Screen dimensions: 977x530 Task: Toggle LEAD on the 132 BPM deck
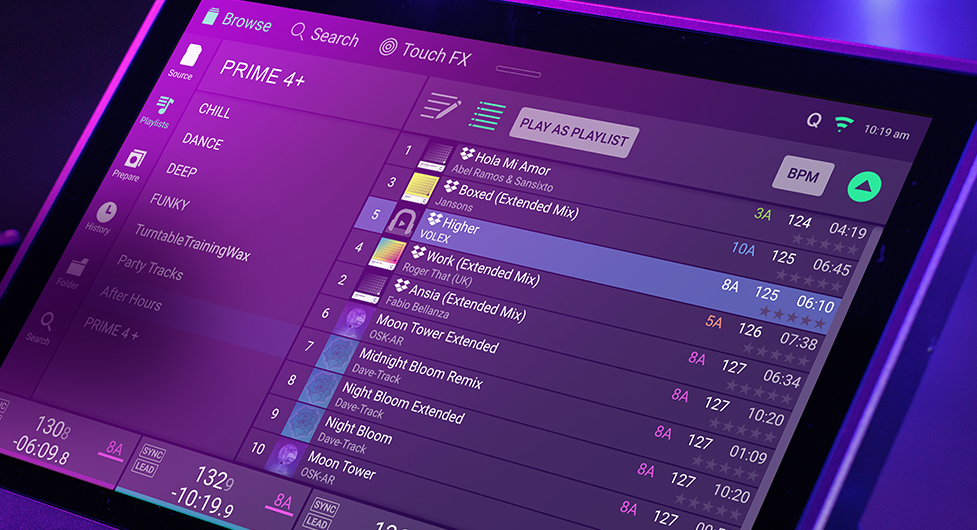pyautogui.click(x=144, y=468)
